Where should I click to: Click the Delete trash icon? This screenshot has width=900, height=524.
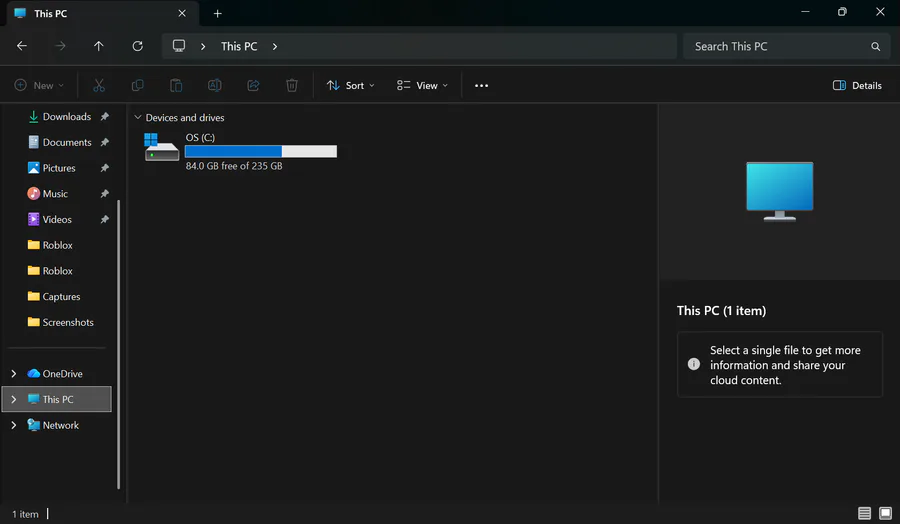click(x=292, y=86)
